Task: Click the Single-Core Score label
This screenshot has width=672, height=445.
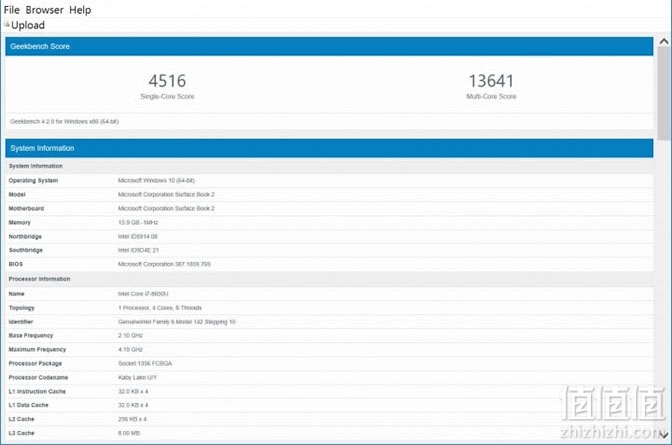Action: (167, 97)
